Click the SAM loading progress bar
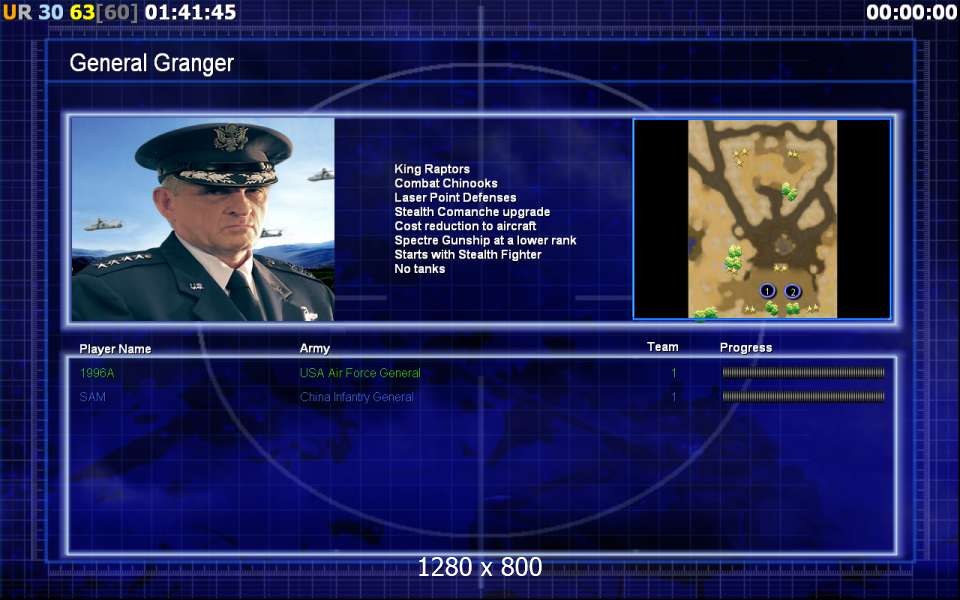 tap(803, 397)
